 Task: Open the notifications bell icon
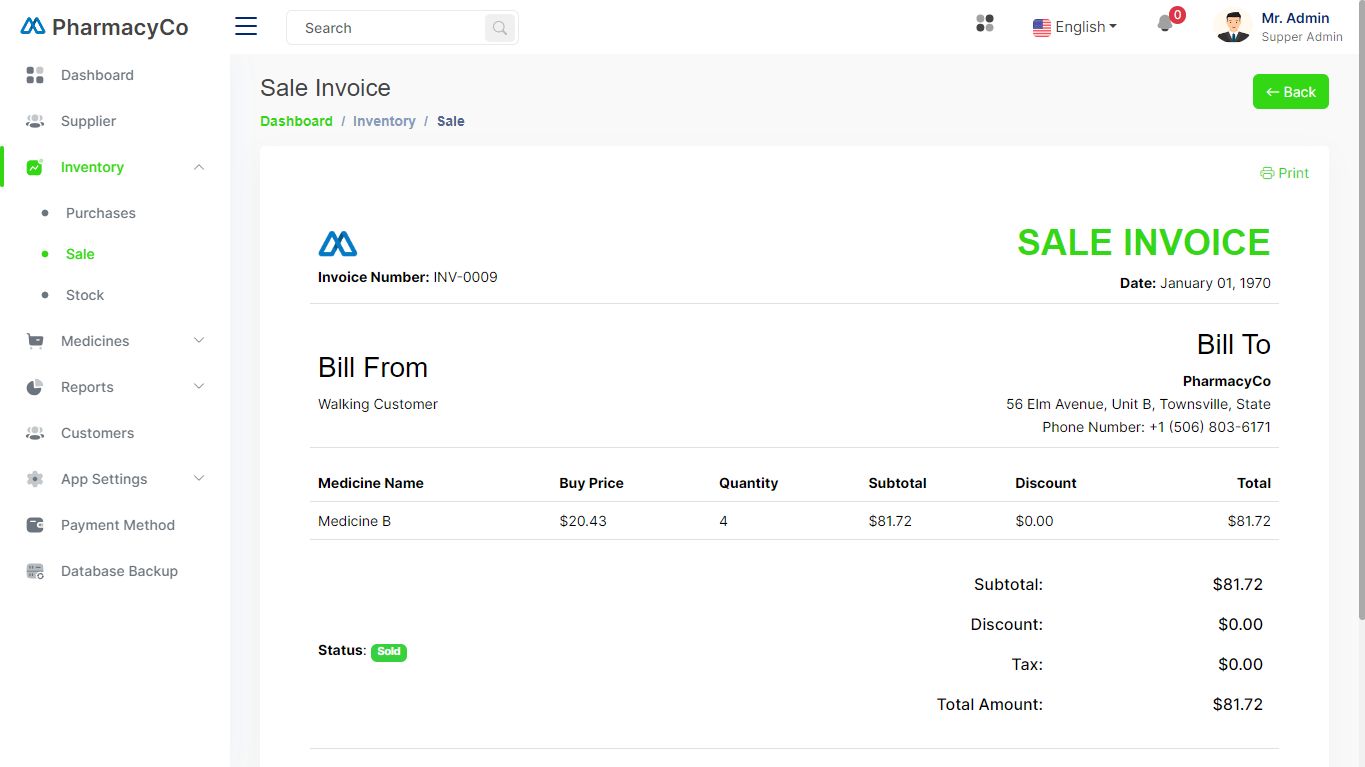point(1165,24)
